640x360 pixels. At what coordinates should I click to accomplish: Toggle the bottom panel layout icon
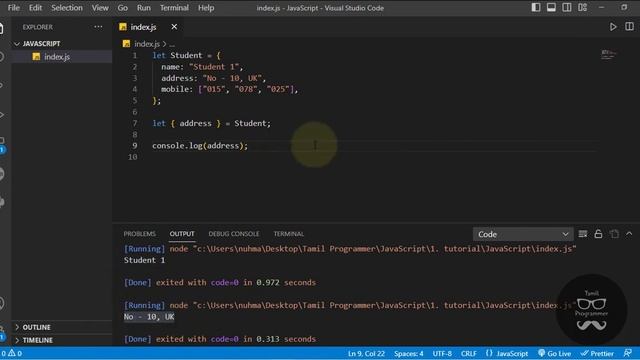(551, 7)
